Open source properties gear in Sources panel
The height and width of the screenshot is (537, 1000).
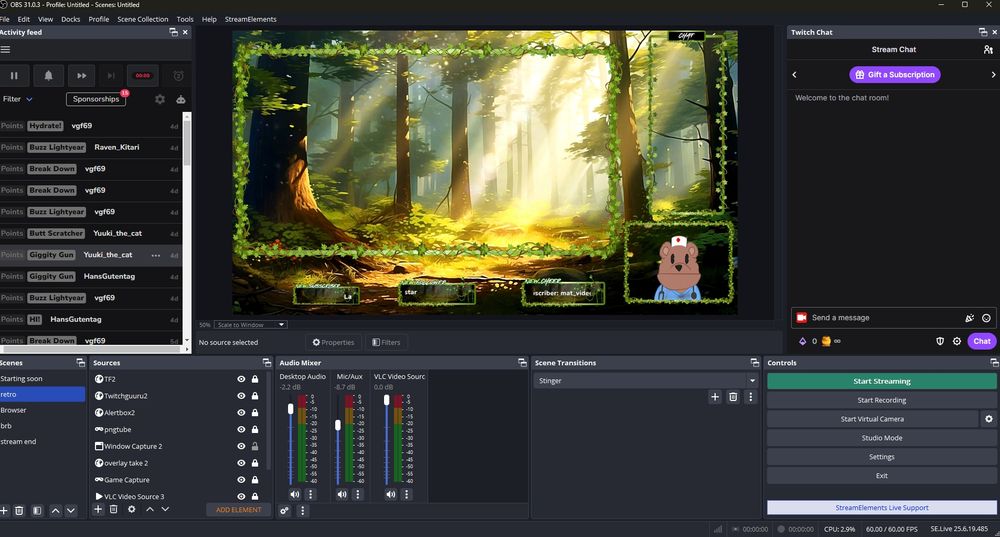tap(131, 509)
